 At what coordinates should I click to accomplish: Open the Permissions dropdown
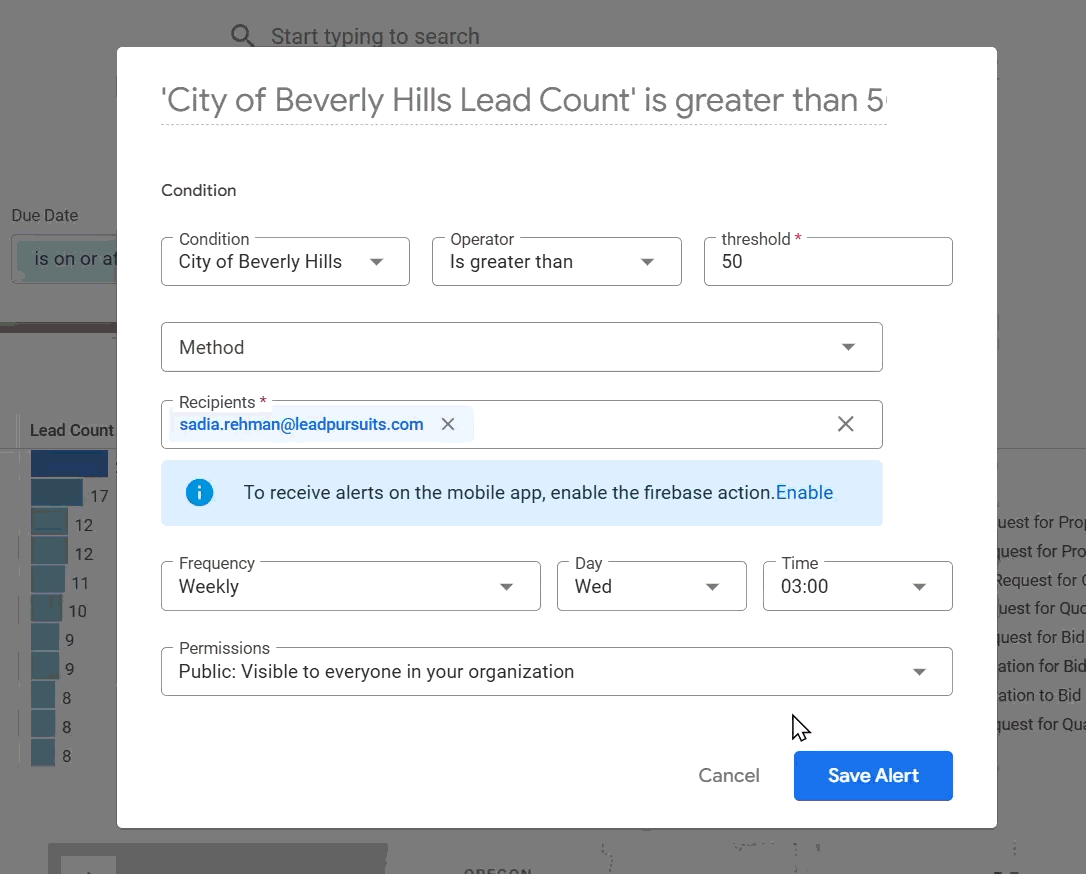(557, 672)
